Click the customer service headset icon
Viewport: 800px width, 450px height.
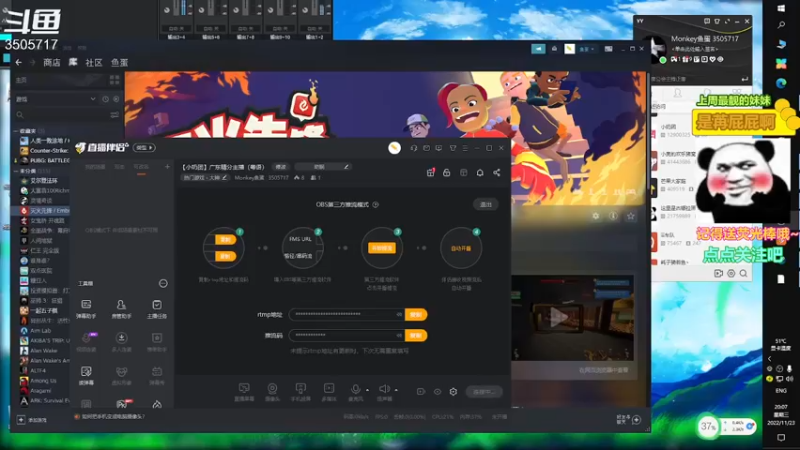[414, 148]
